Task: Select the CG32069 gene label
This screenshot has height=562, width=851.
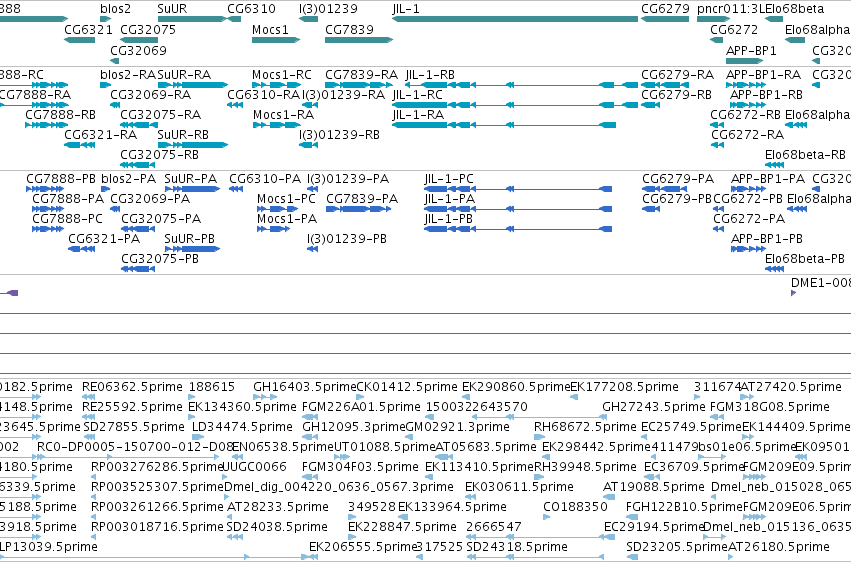Action: coord(138,50)
